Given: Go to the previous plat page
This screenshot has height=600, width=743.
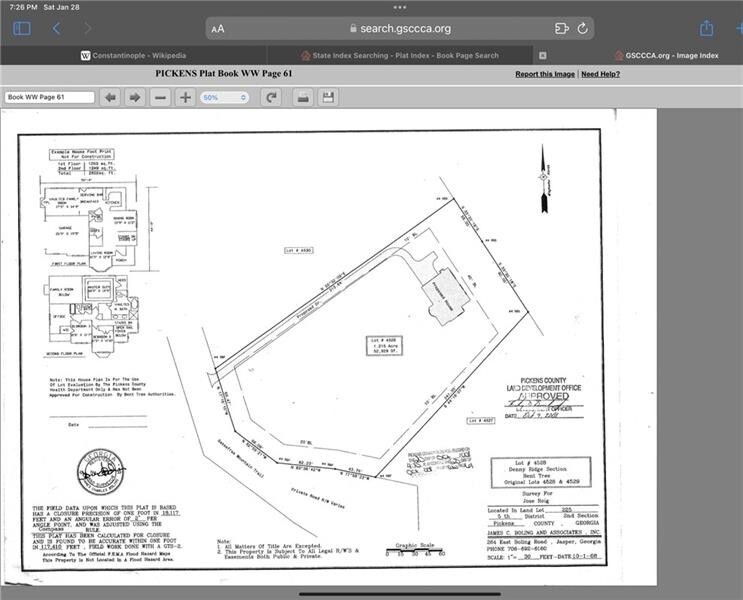Looking at the screenshot, I should [110, 98].
